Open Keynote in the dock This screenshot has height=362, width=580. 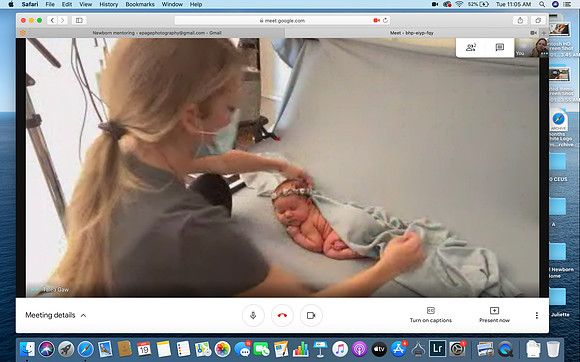[x=320, y=349]
